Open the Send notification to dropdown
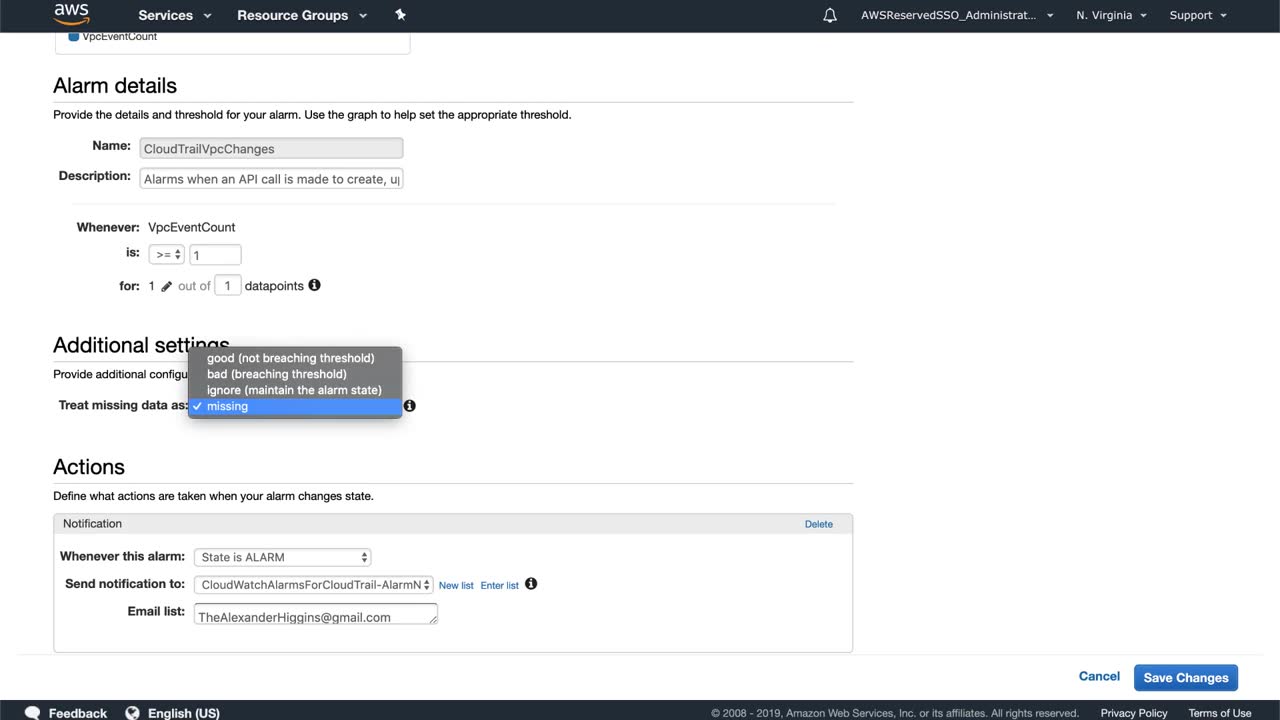Screen dimensions: 1280x720 [x=313, y=585]
